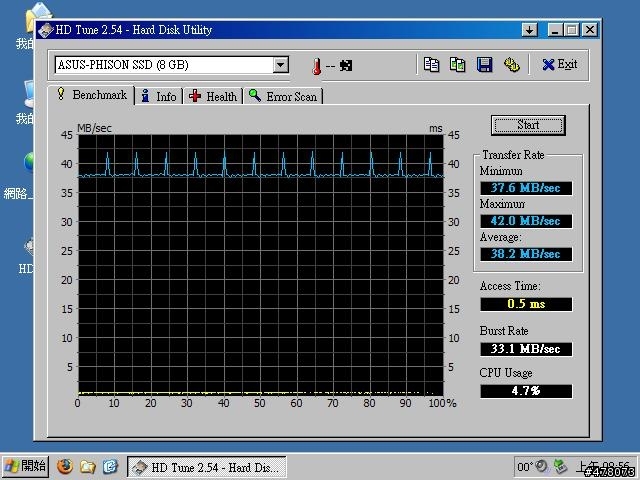Viewport: 640px width, 480px height.
Task: Start the benchmark test
Action: (528, 125)
